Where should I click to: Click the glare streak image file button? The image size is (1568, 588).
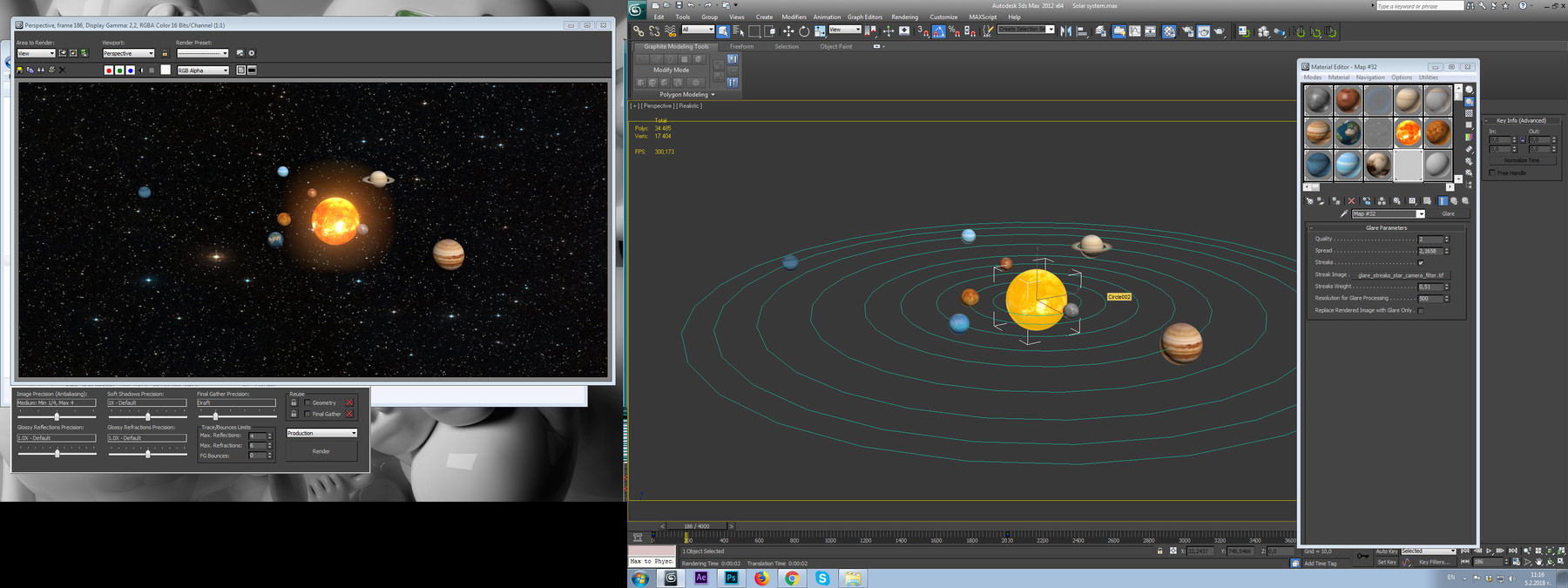coord(1400,274)
